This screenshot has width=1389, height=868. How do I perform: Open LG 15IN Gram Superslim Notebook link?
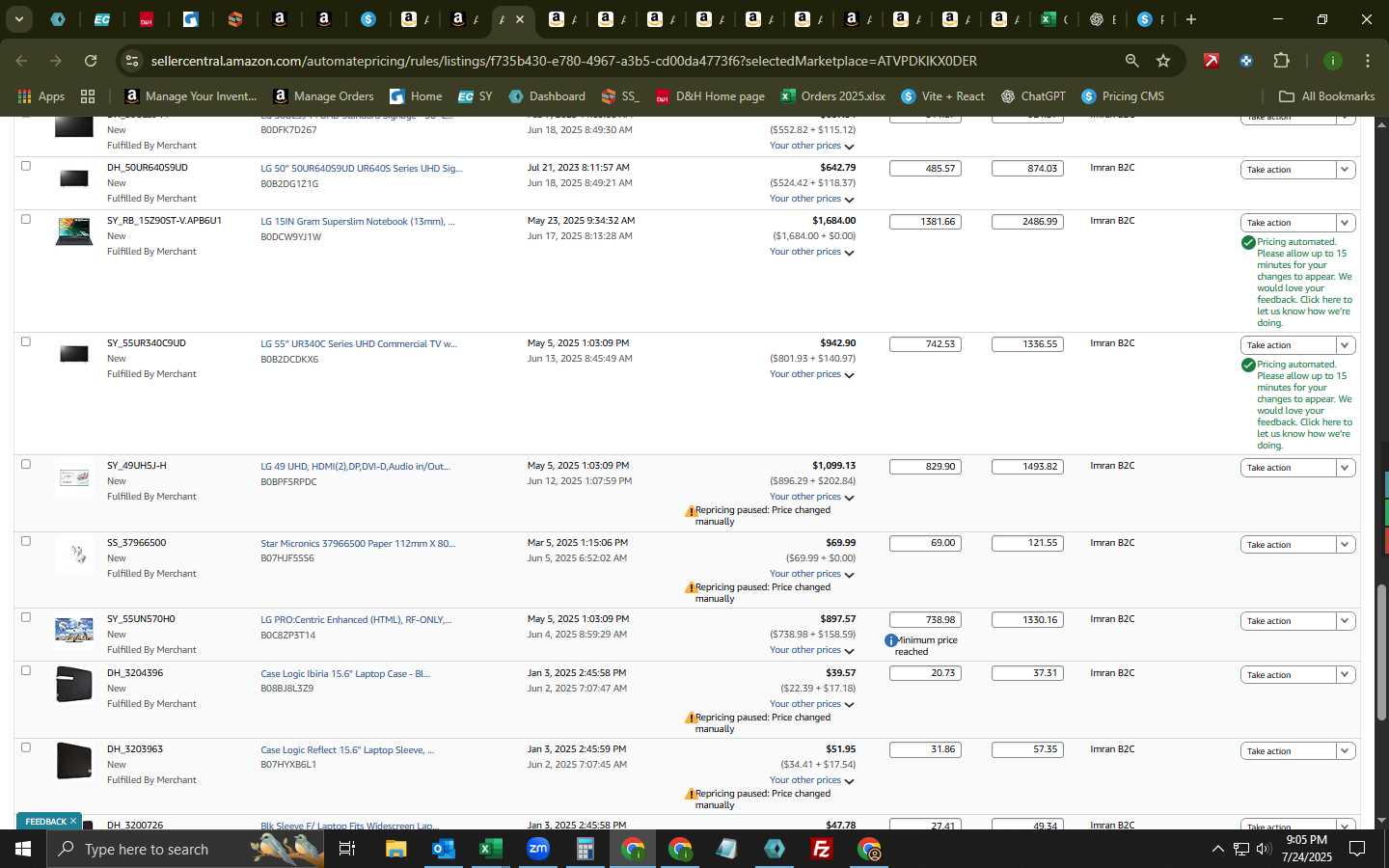tap(358, 222)
